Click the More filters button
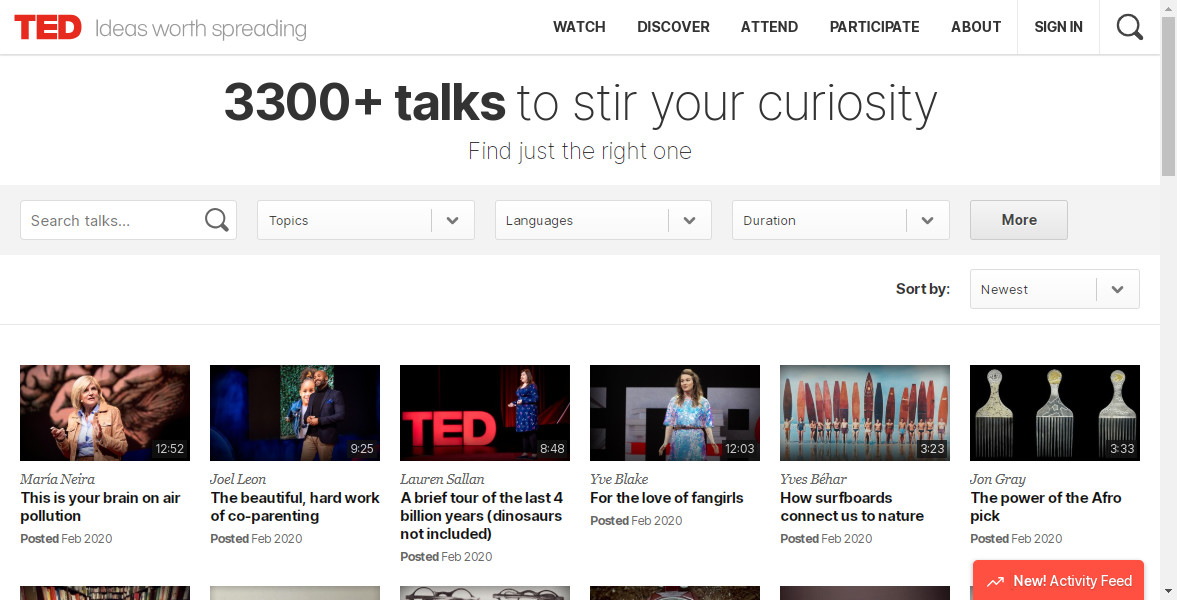 (1019, 220)
